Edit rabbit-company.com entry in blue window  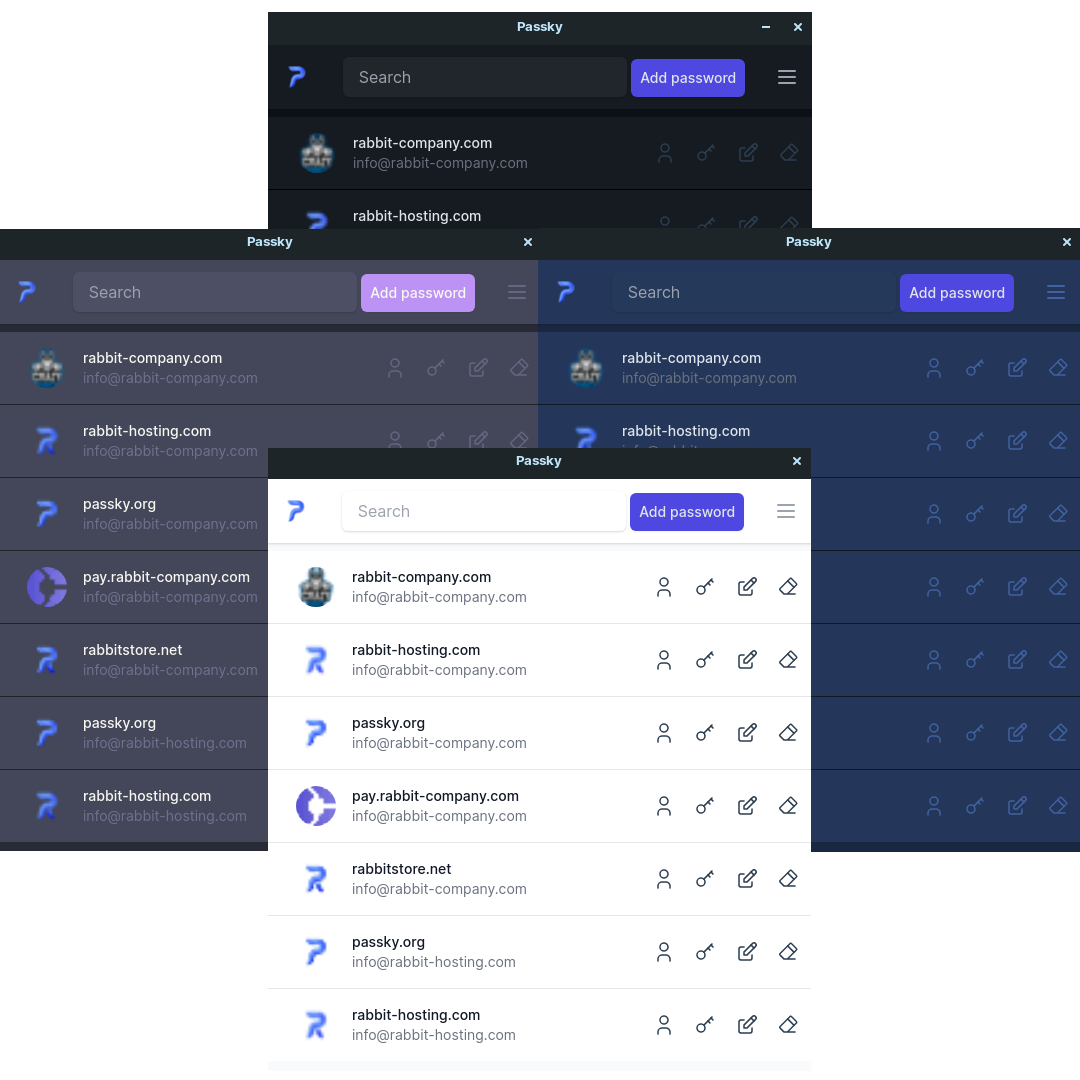(1017, 368)
